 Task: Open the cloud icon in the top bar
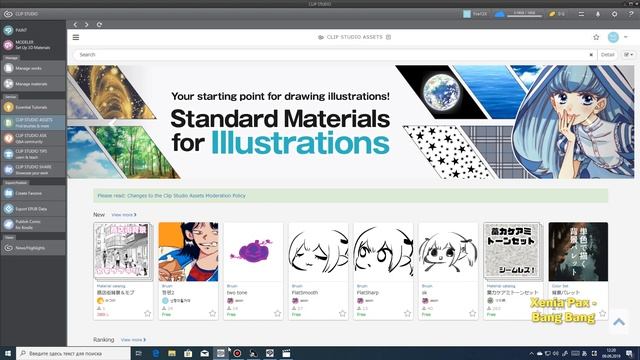click(x=499, y=14)
